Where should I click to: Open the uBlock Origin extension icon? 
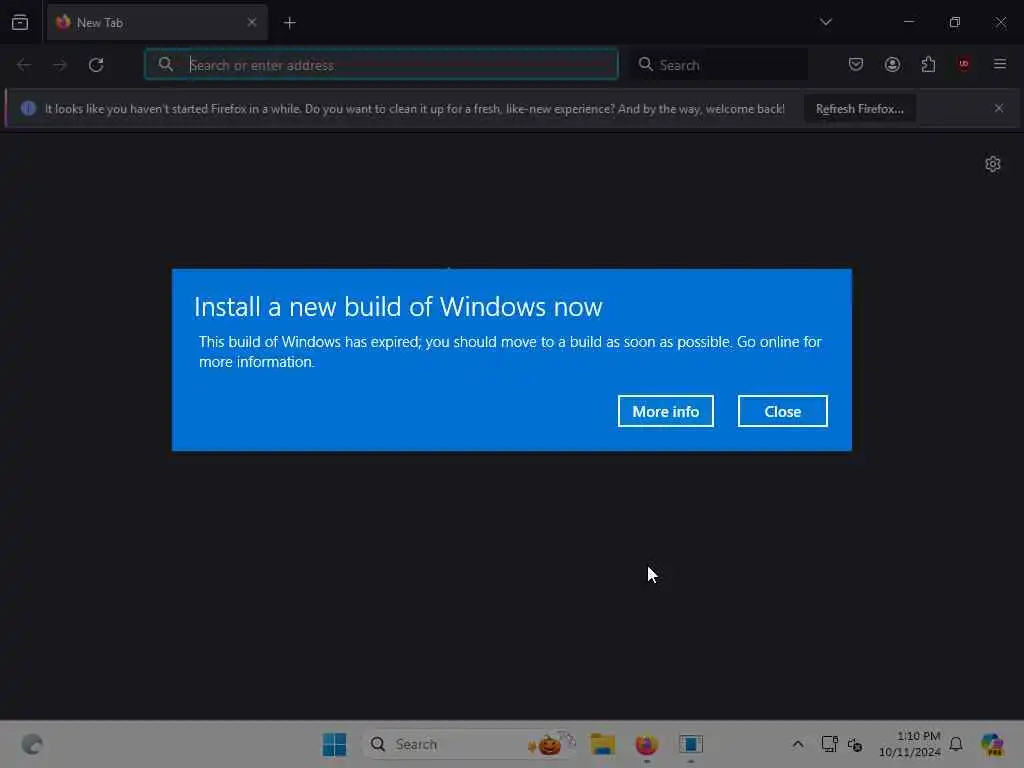coord(963,64)
